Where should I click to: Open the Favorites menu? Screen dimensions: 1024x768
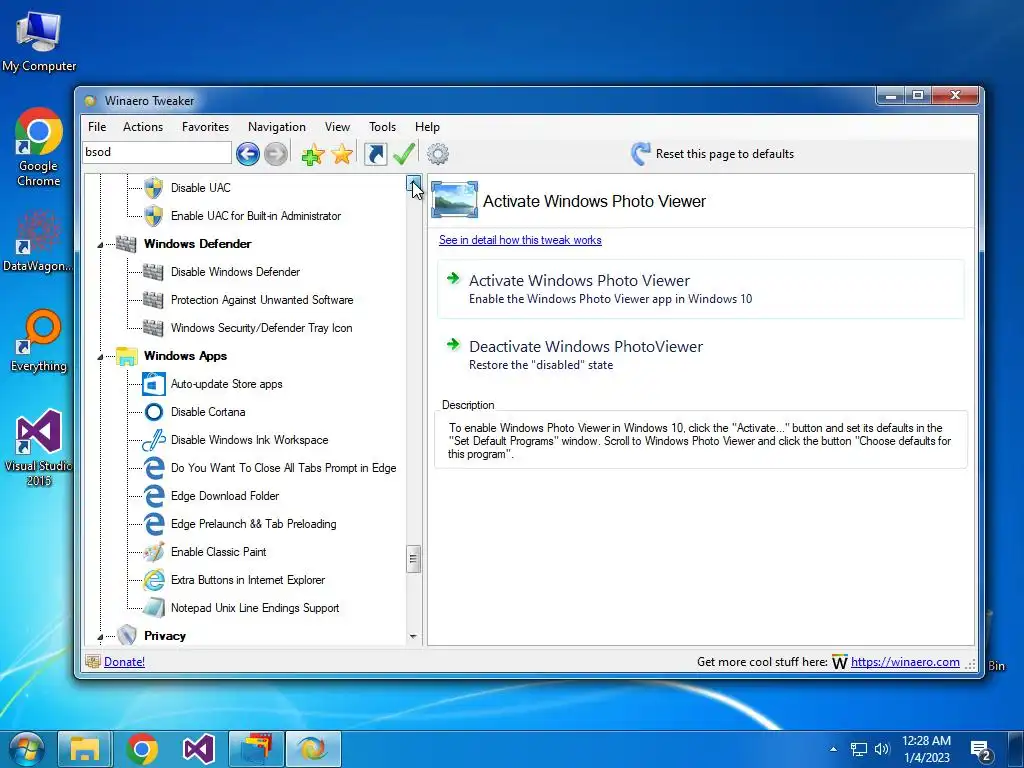pyautogui.click(x=205, y=127)
